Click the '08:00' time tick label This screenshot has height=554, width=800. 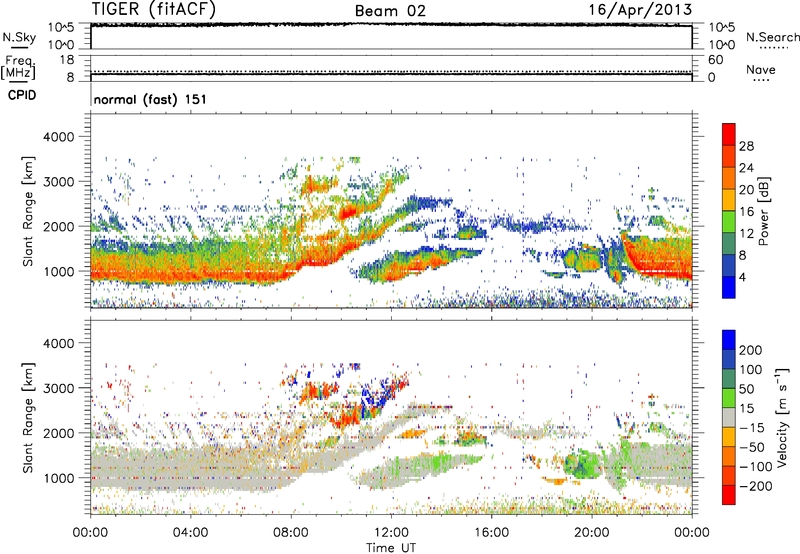(291, 533)
